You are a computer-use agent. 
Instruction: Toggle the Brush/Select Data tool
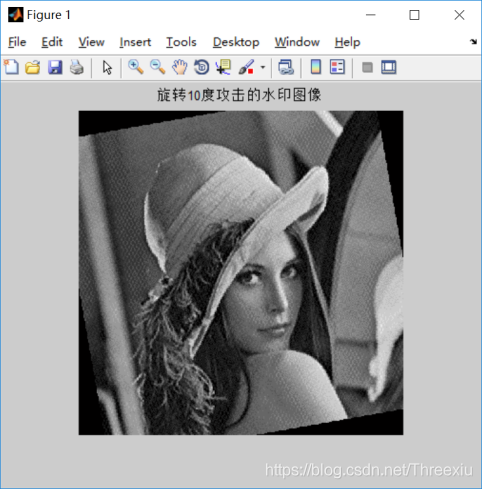247,67
